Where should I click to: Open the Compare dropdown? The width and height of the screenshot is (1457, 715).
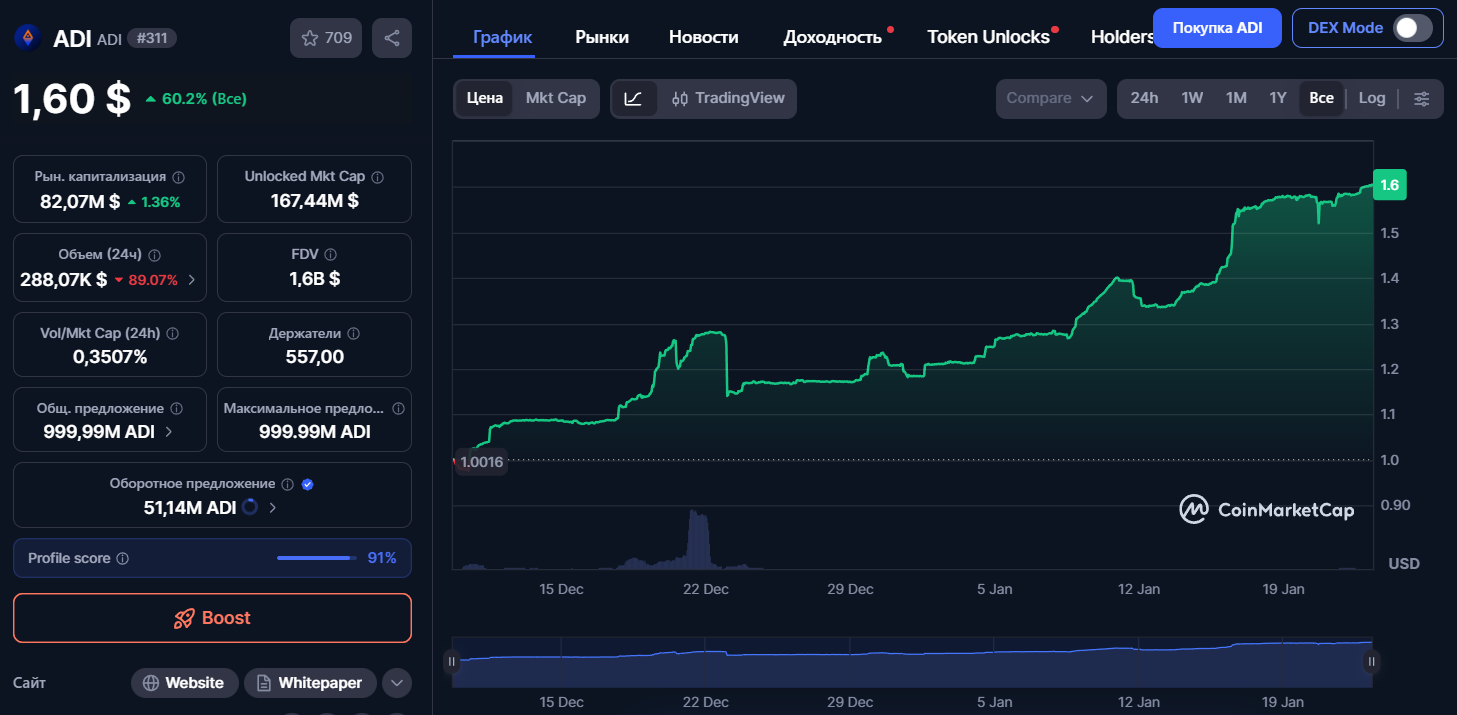[x=1051, y=99]
